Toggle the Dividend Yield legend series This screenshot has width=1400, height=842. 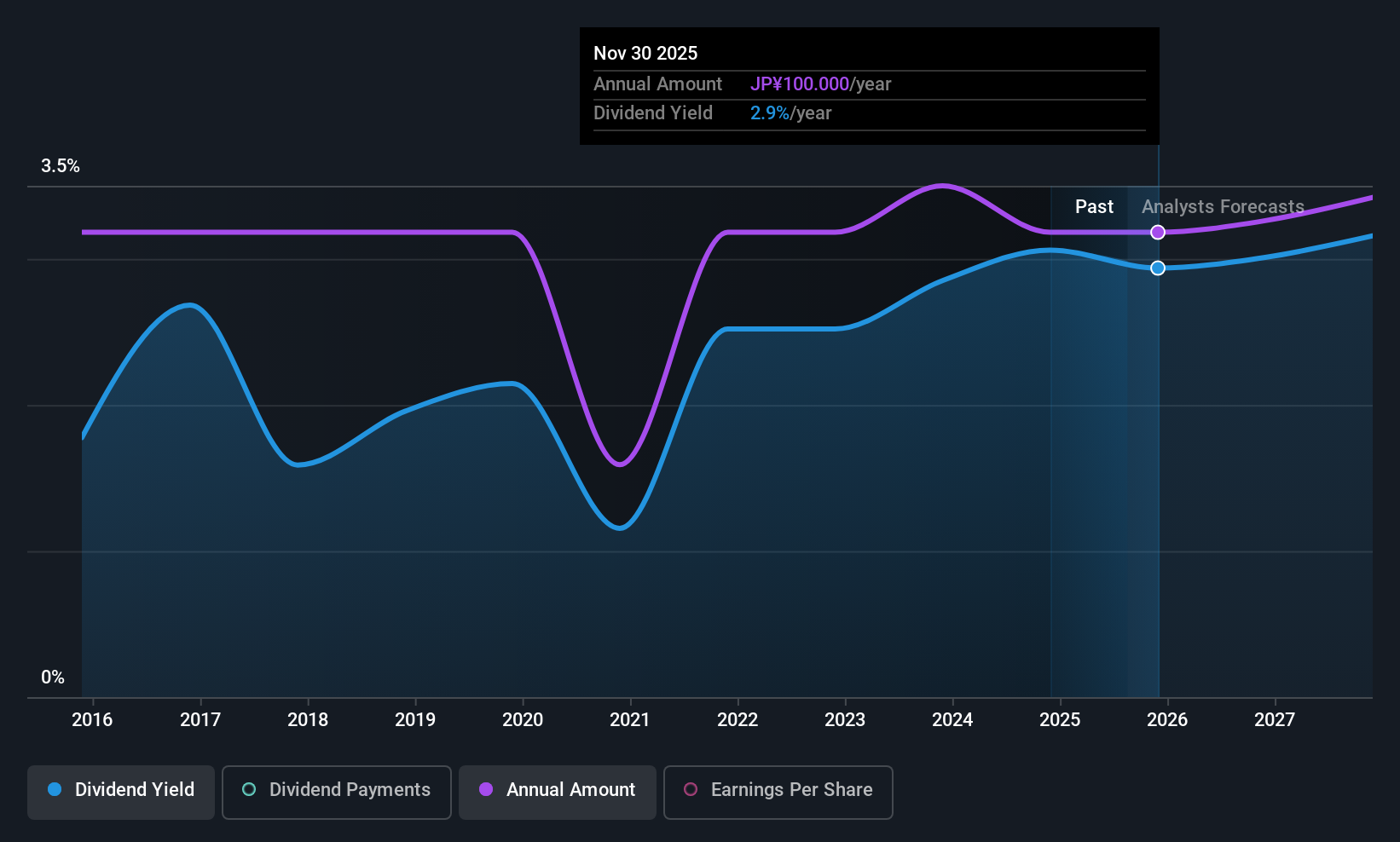tap(121, 792)
